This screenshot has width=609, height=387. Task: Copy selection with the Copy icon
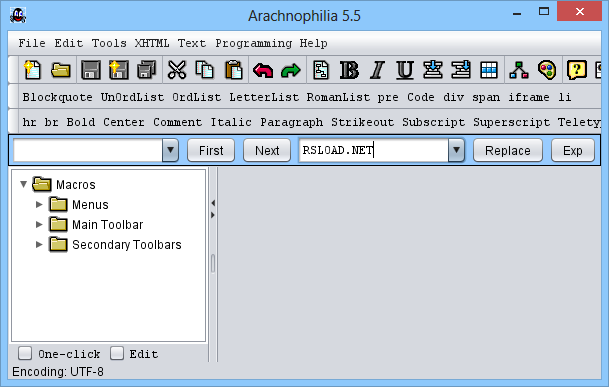(x=205, y=70)
